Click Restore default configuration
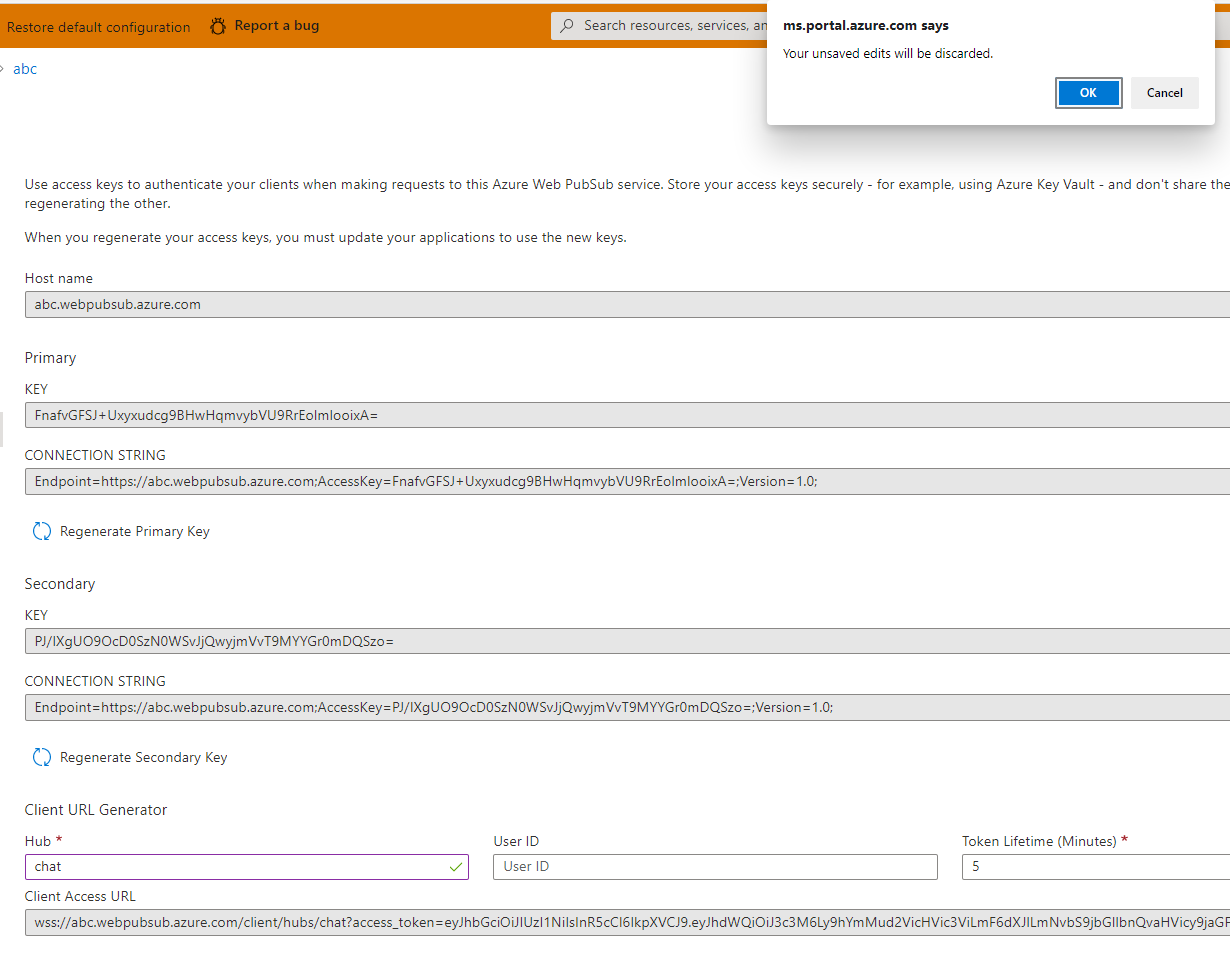Image resolution: width=1230 pixels, height=962 pixels. tap(98, 27)
